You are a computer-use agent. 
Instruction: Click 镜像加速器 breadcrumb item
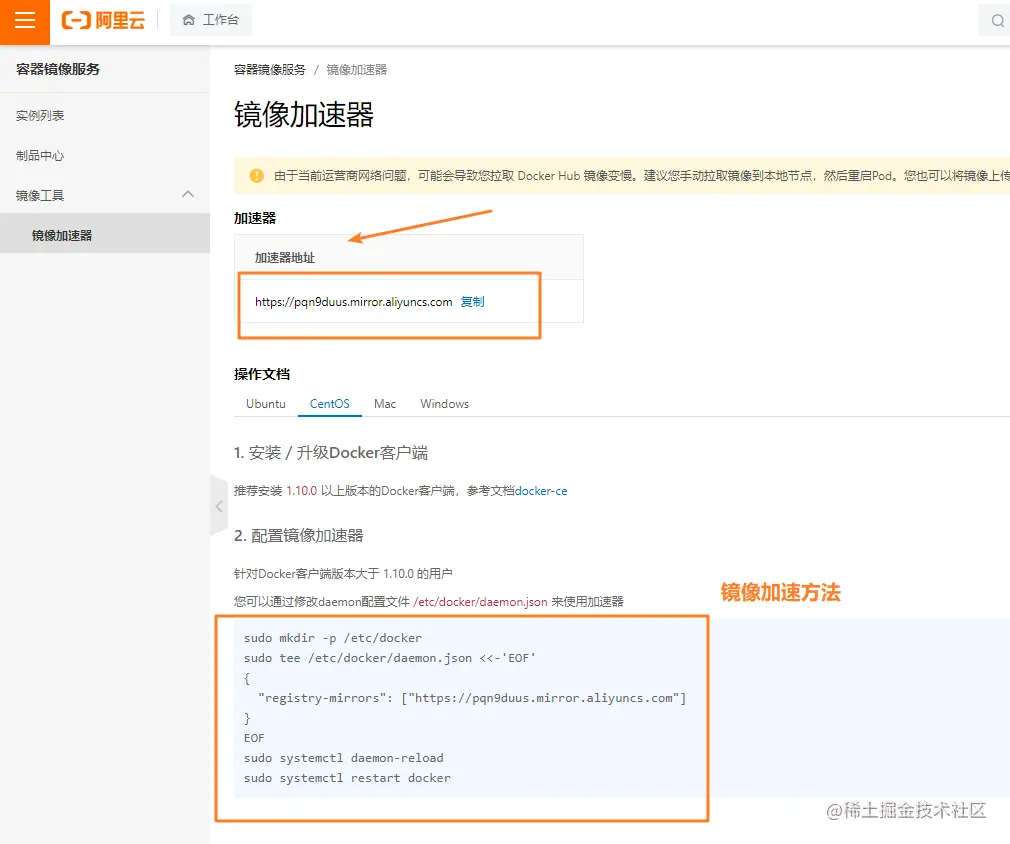click(x=356, y=70)
